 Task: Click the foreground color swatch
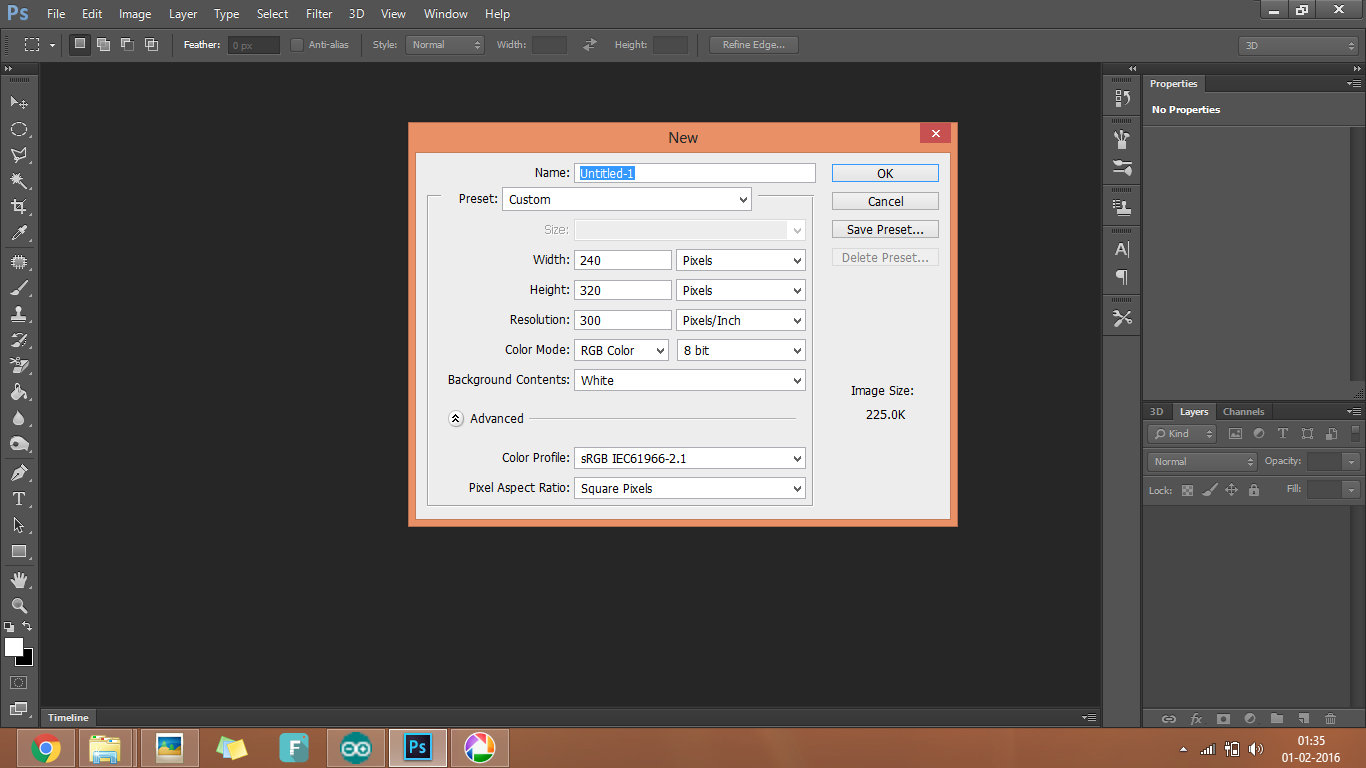13,647
